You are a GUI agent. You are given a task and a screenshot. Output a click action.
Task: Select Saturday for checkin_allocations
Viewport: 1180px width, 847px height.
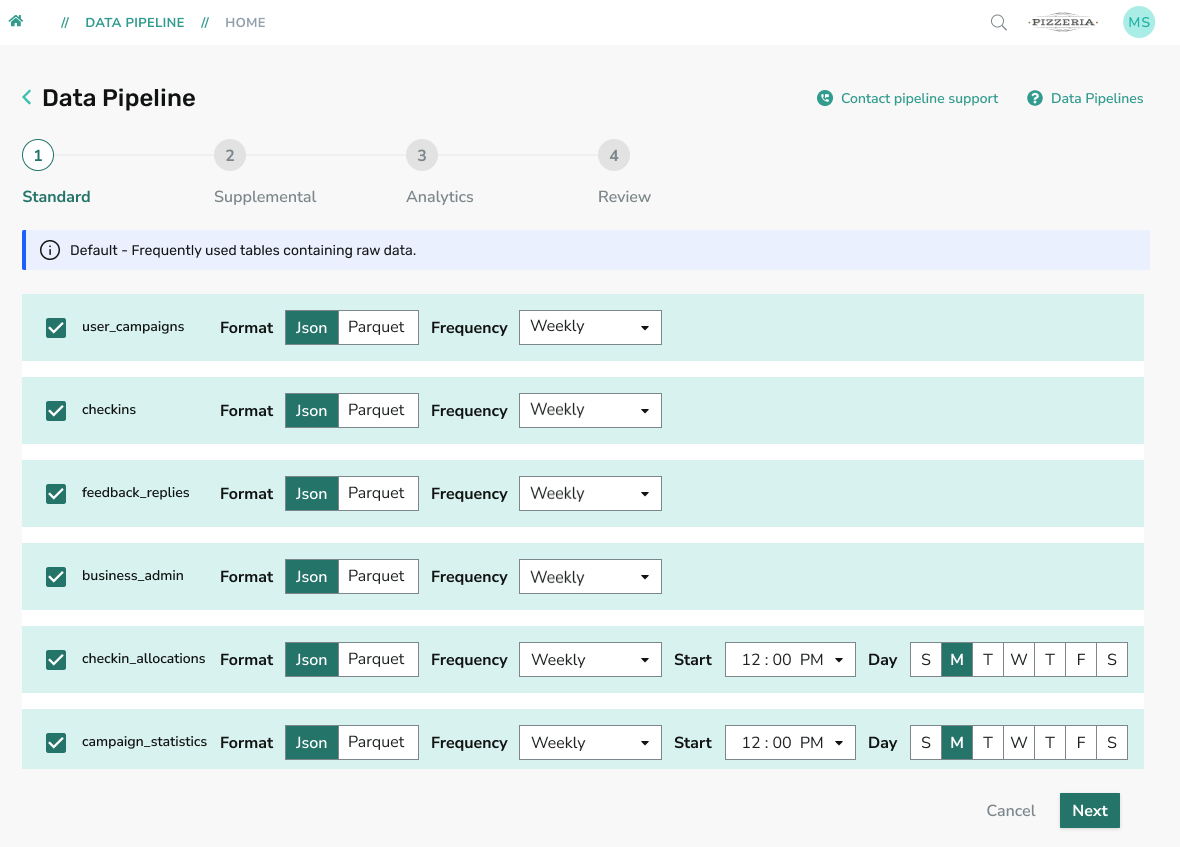(1112, 660)
